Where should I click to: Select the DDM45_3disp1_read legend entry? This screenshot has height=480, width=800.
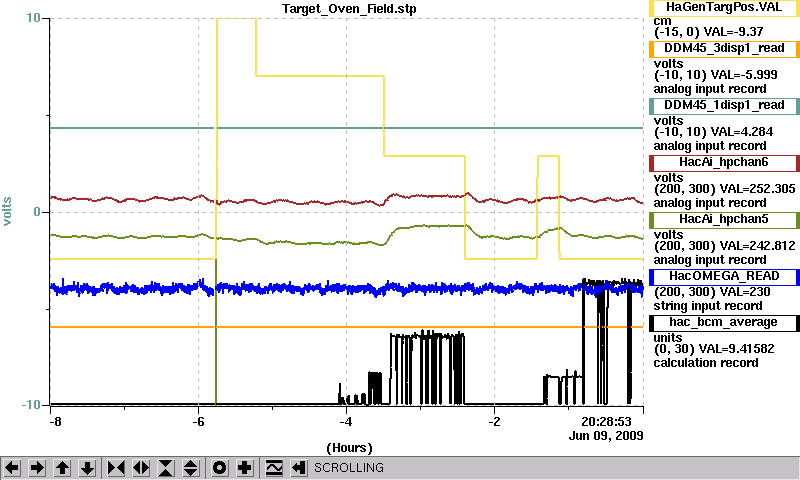(724, 48)
